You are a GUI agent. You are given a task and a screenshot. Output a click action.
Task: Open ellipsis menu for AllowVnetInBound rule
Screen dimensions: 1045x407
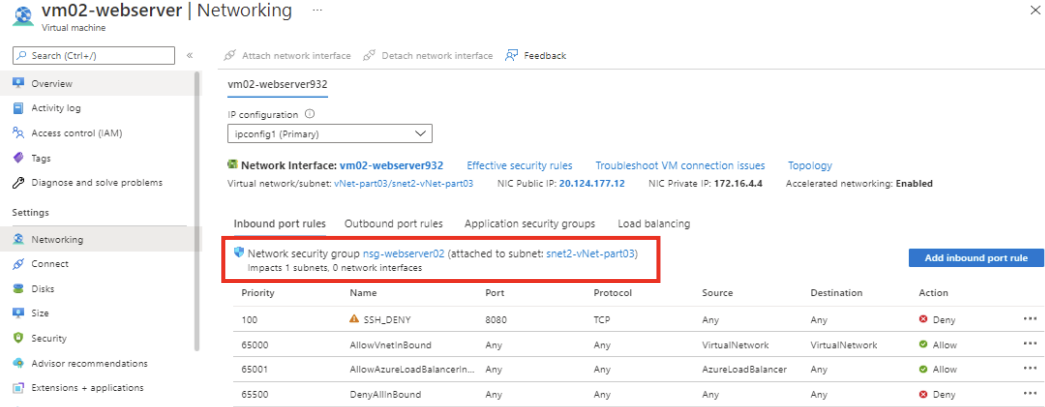(x=1030, y=344)
